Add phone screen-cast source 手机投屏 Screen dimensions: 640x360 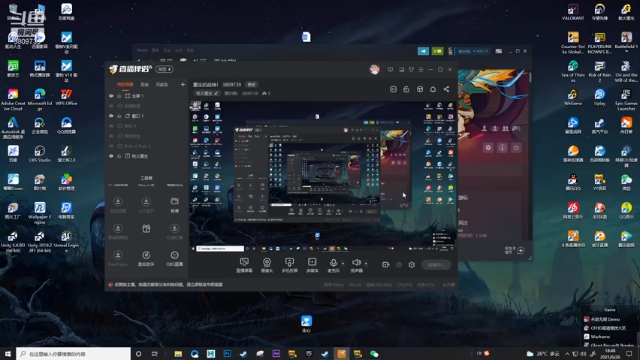289,264
